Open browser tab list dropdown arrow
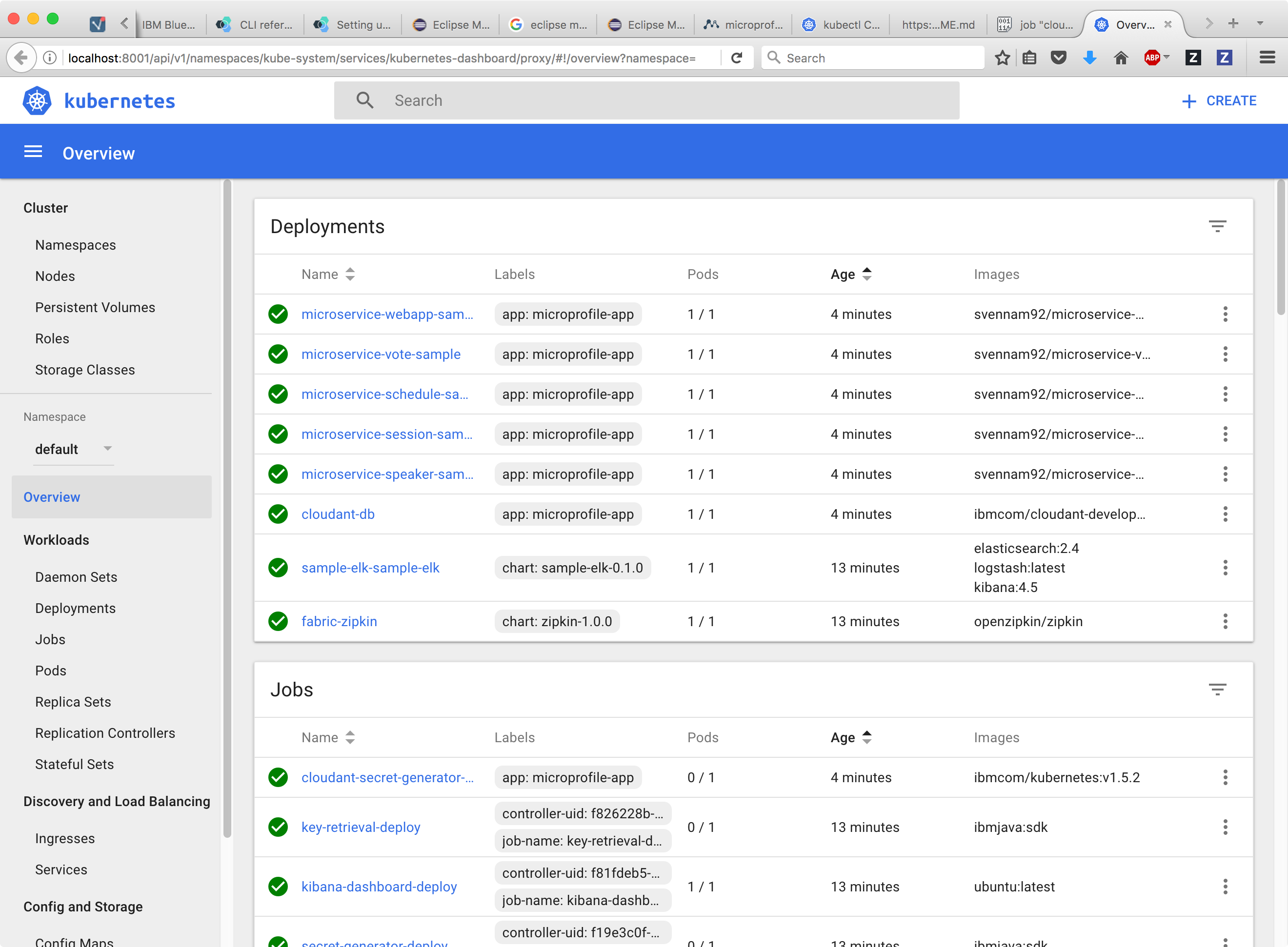The height and width of the screenshot is (947, 1288). pyautogui.click(x=1261, y=23)
